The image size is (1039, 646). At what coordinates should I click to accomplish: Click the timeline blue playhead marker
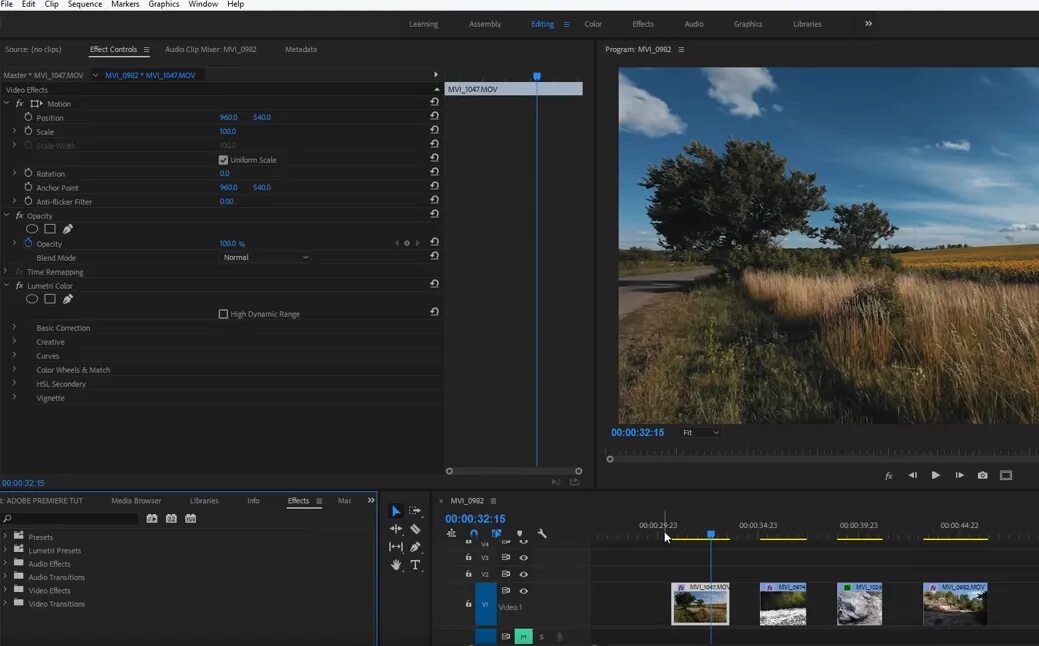(711, 533)
